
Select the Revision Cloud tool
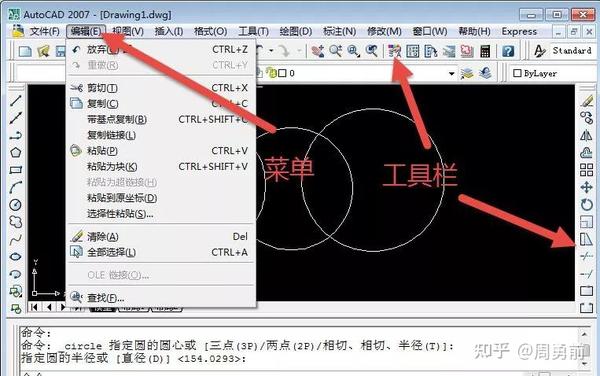click(x=15, y=222)
